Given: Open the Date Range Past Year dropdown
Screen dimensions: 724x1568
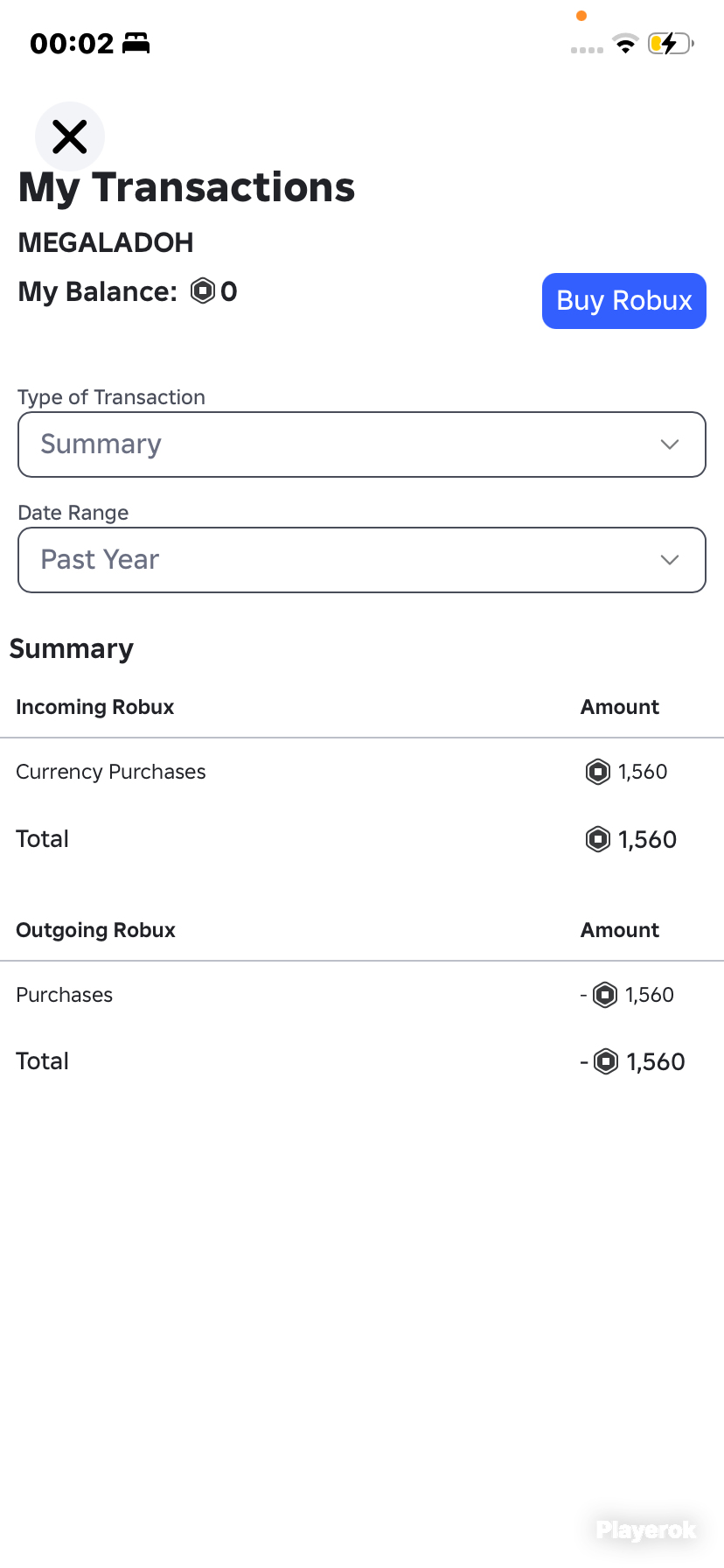Looking at the screenshot, I should [x=362, y=560].
